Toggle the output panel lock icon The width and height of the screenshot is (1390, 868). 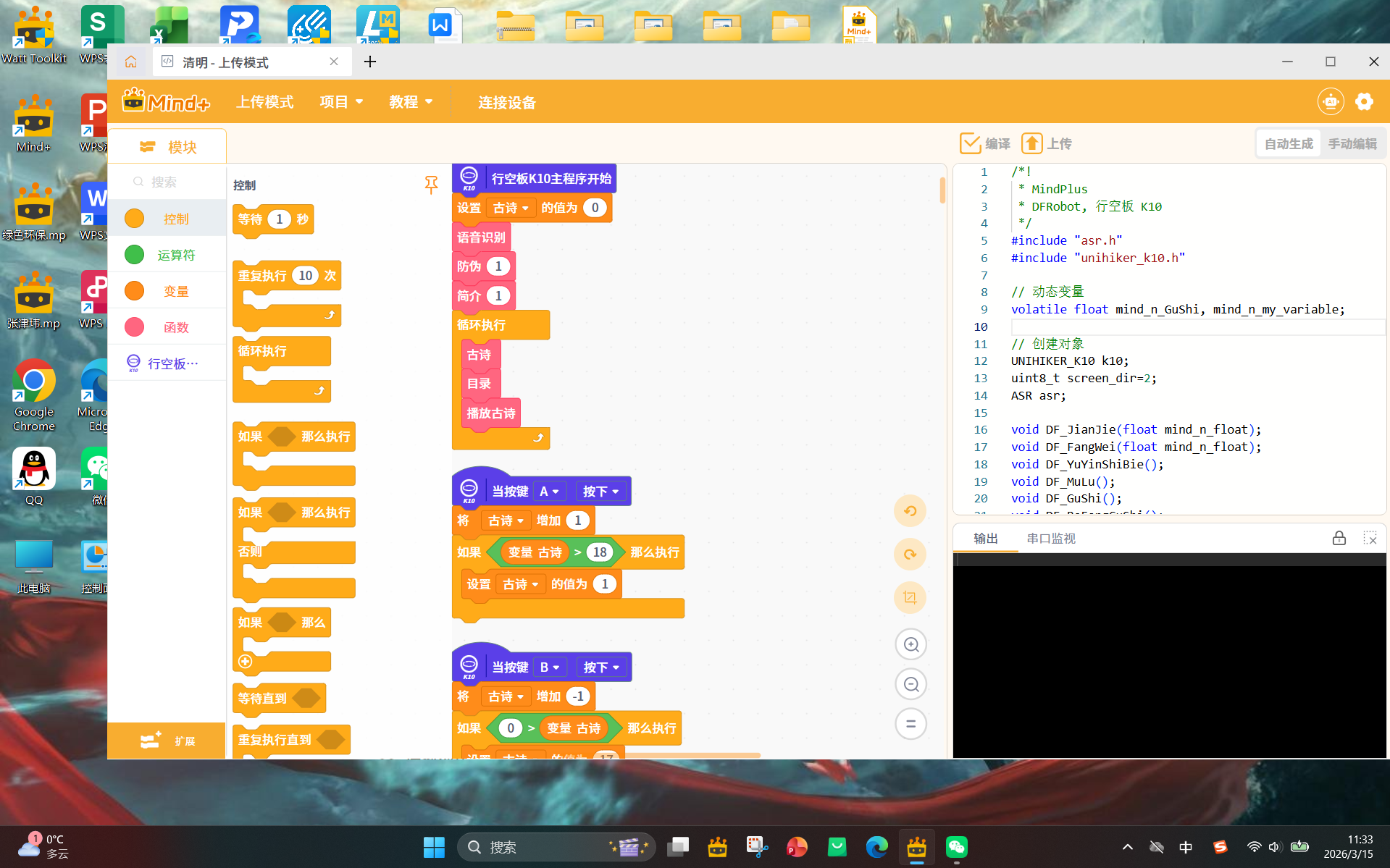1339,538
